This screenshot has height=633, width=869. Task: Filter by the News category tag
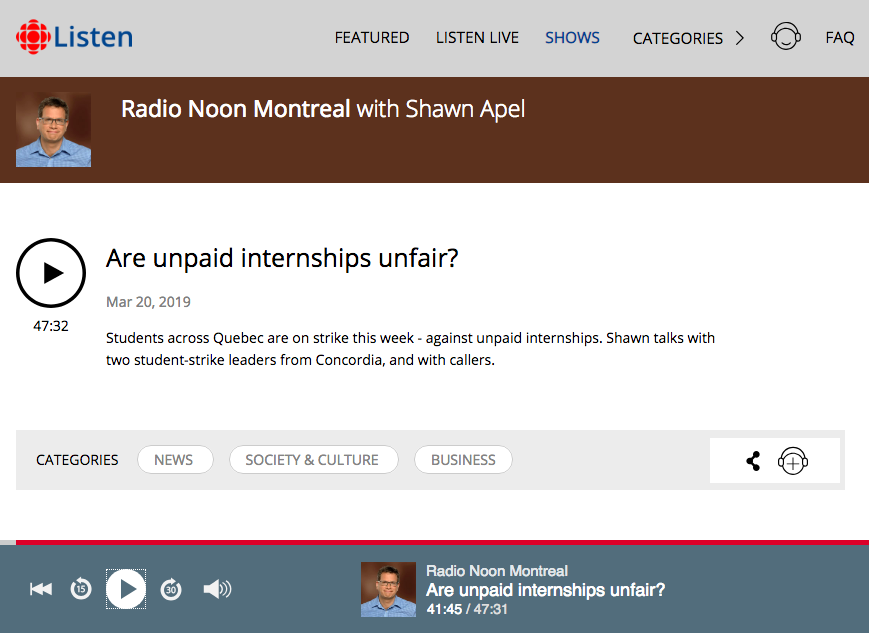pos(175,460)
